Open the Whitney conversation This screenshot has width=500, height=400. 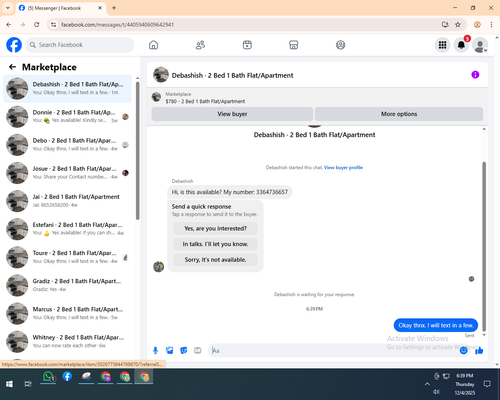coord(67,341)
